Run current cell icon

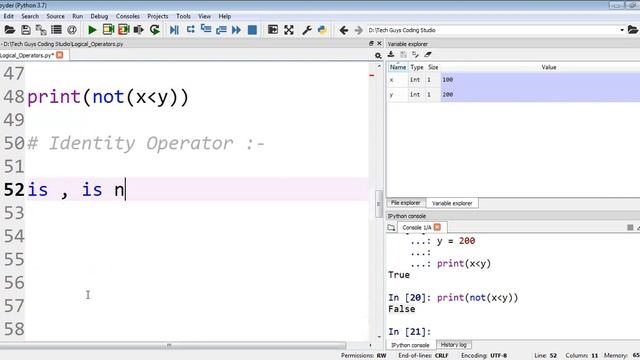pos(108,30)
